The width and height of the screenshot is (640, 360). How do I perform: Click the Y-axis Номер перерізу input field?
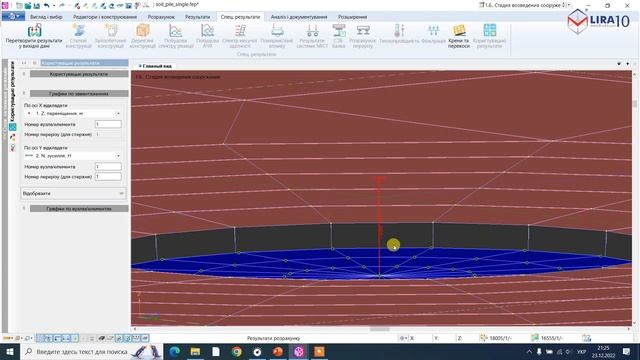click(108, 177)
